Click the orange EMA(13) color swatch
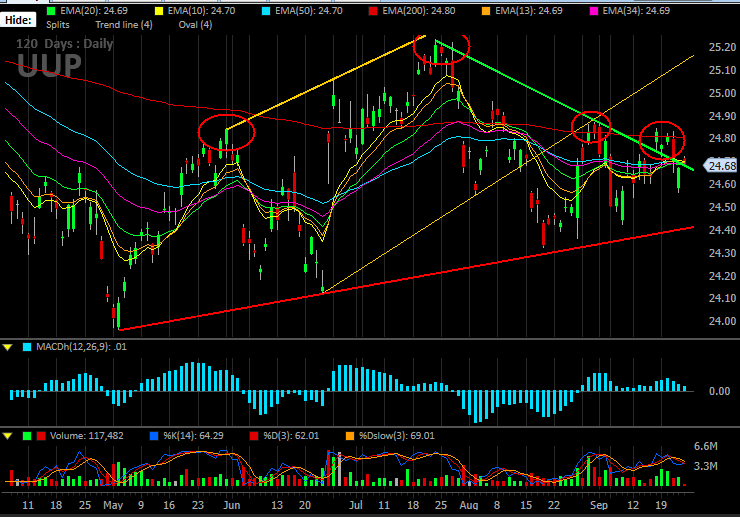Image resolution: width=740 pixels, height=517 pixels. [486, 11]
